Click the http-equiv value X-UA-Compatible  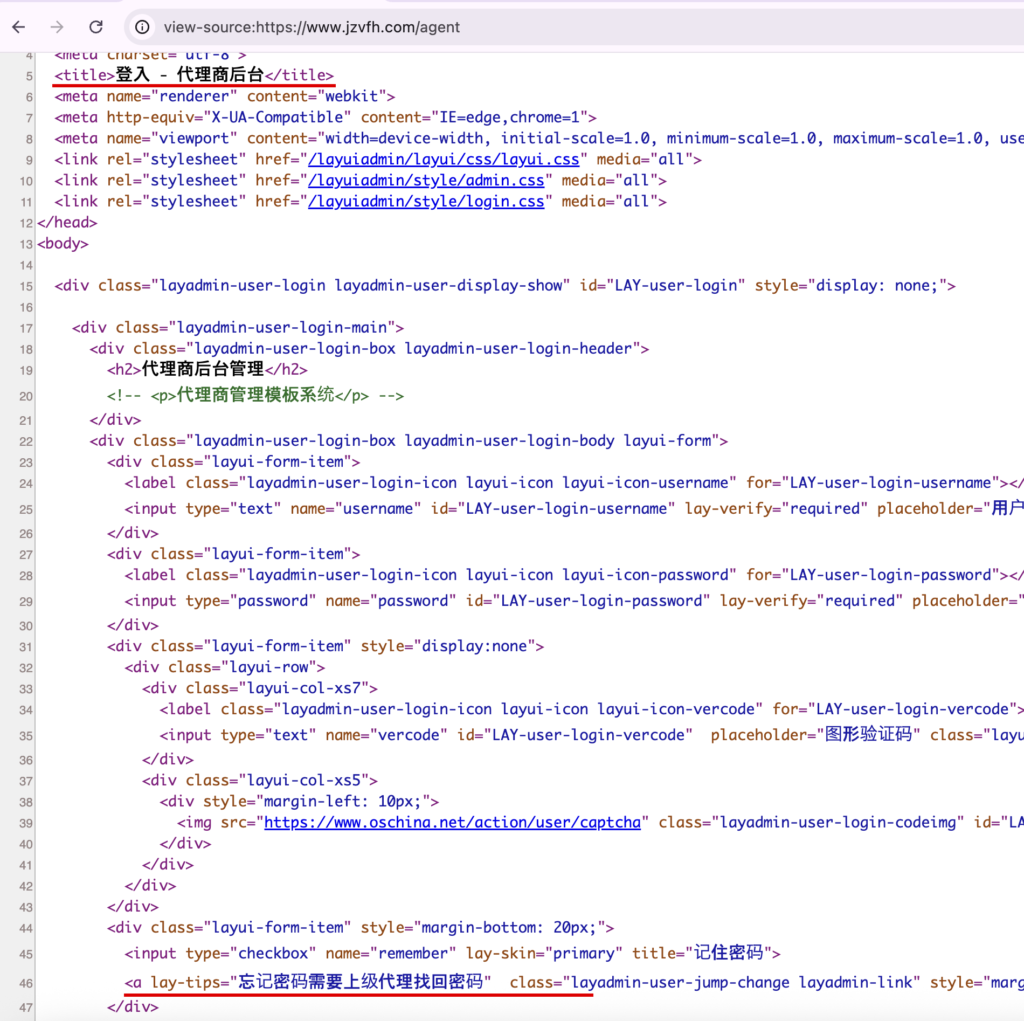tap(277, 117)
